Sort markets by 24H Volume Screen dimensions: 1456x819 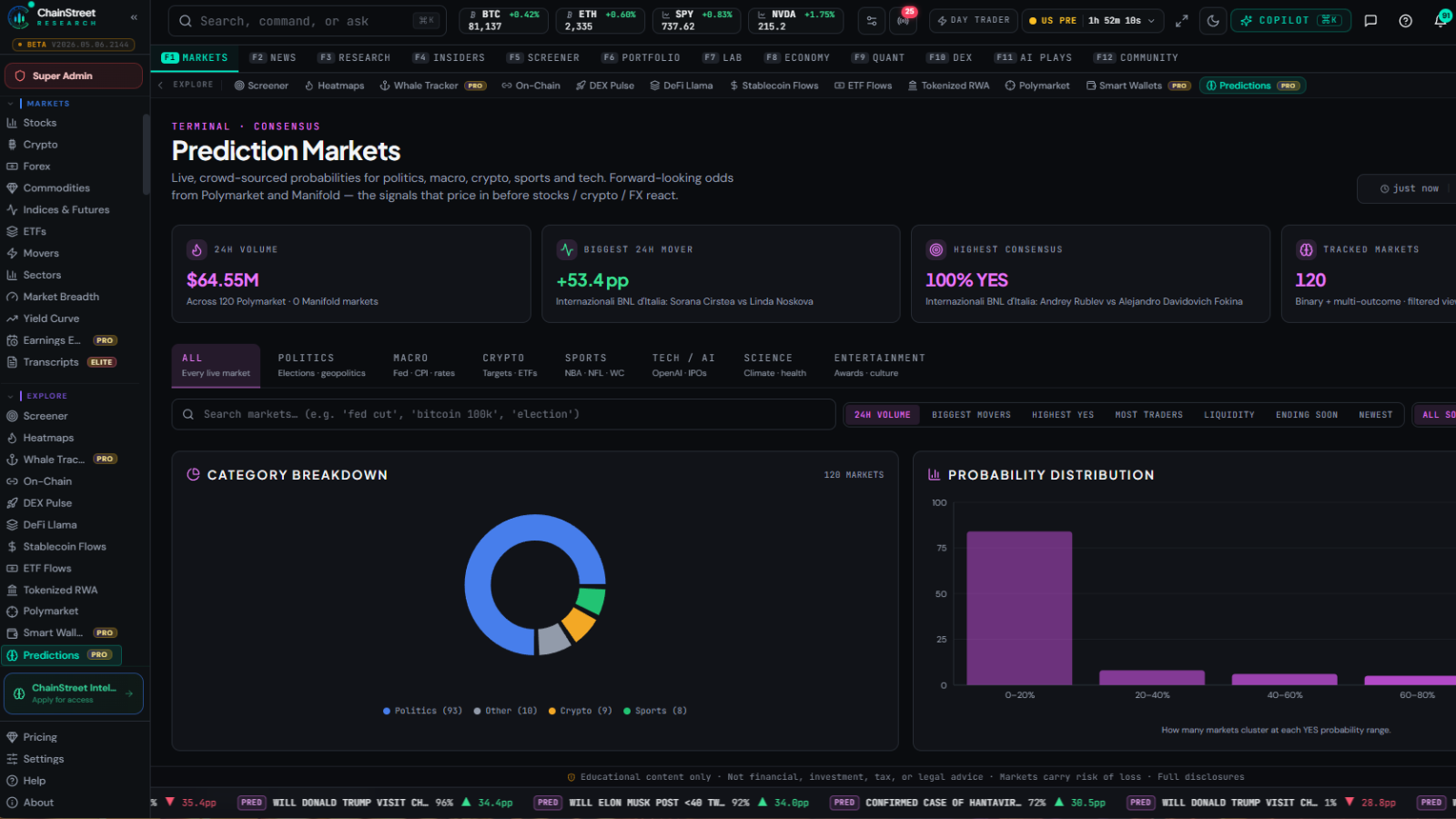click(x=882, y=415)
